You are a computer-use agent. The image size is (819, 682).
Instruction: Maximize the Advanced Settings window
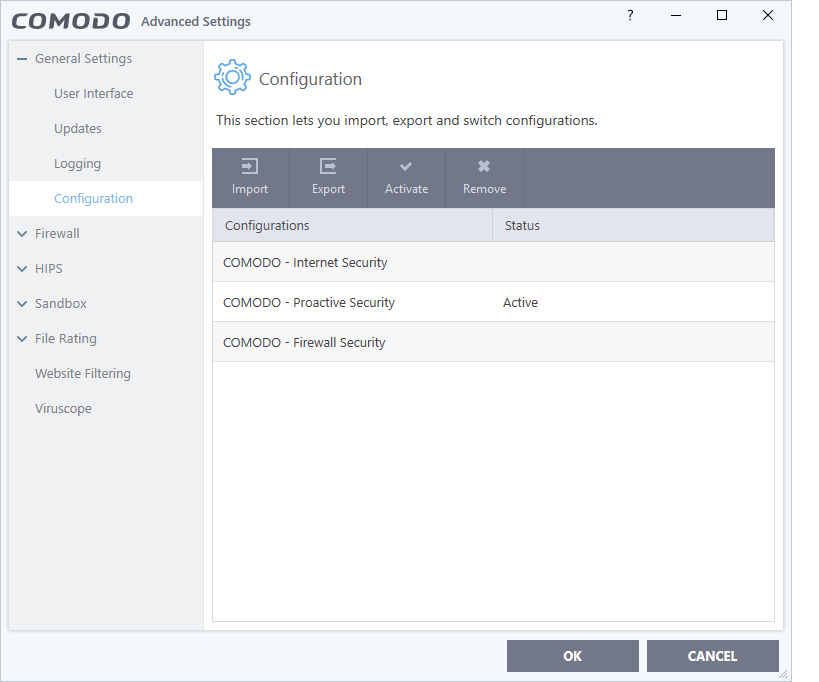pyautogui.click(x=722, y=15)
